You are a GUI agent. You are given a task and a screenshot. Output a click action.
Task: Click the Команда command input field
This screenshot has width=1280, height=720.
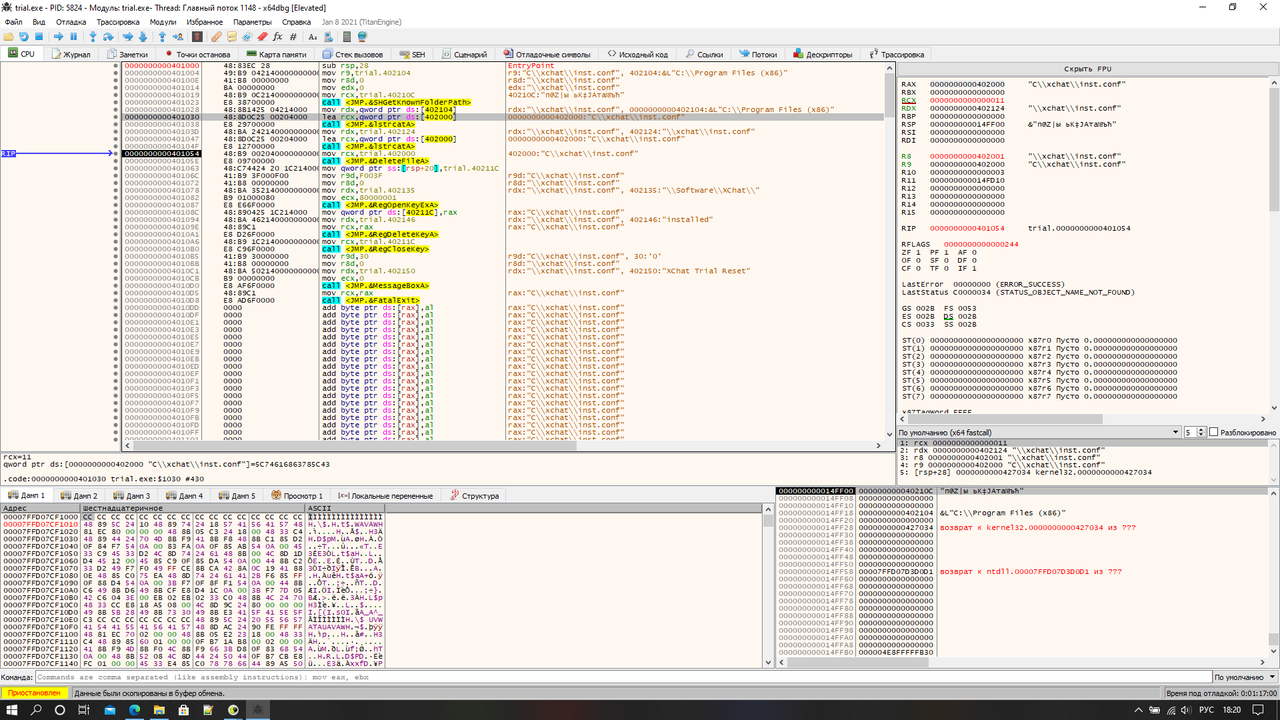[x=622, y=677]
